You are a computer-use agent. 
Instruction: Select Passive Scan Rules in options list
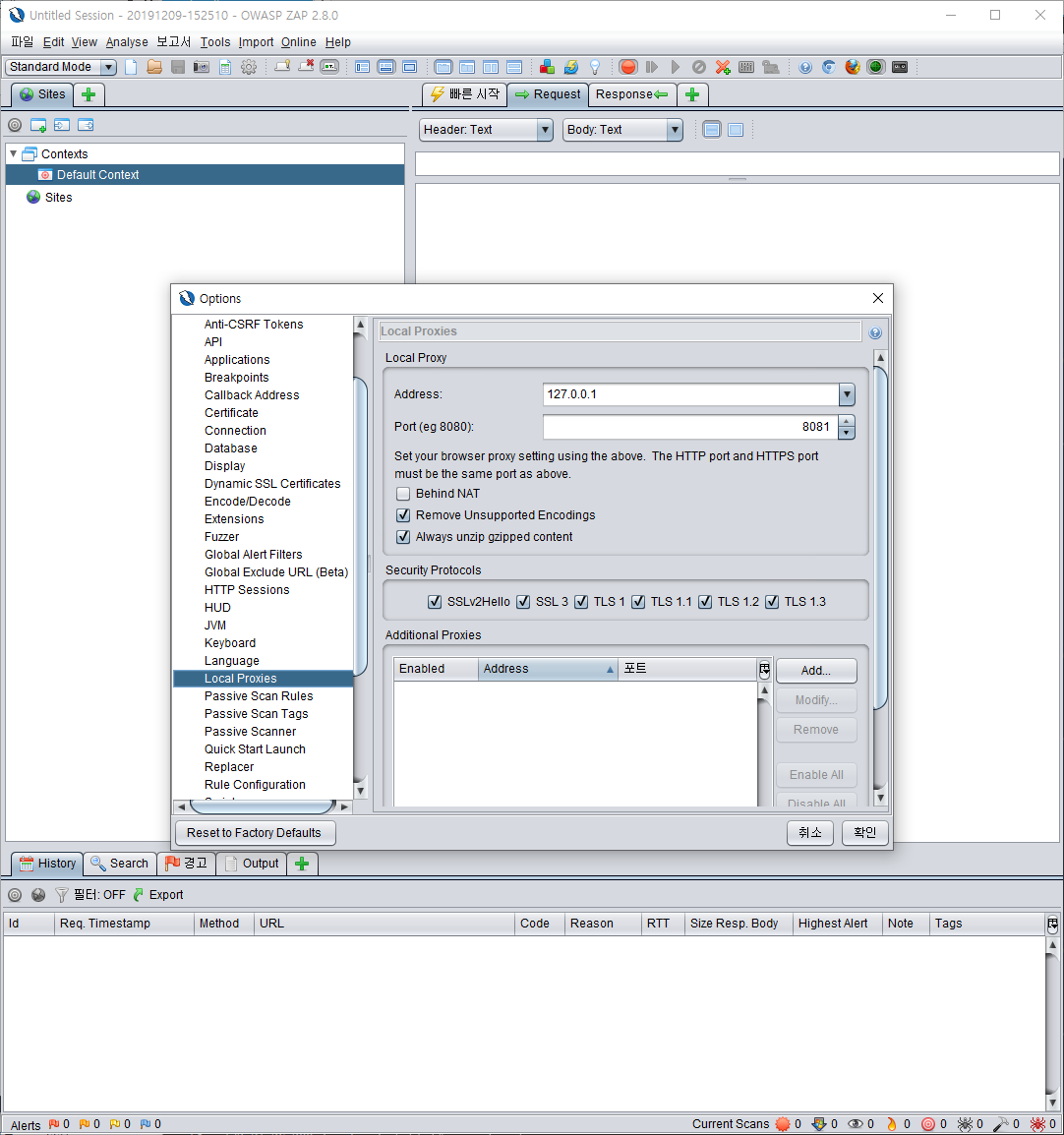[259, 696]
